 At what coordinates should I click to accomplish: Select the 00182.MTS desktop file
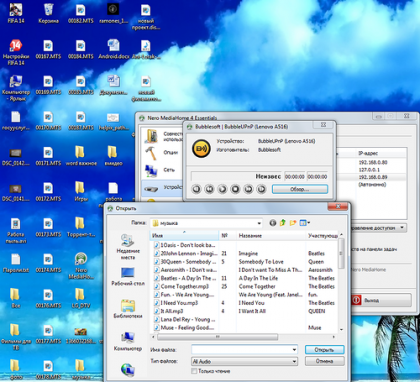coord(81,13)
